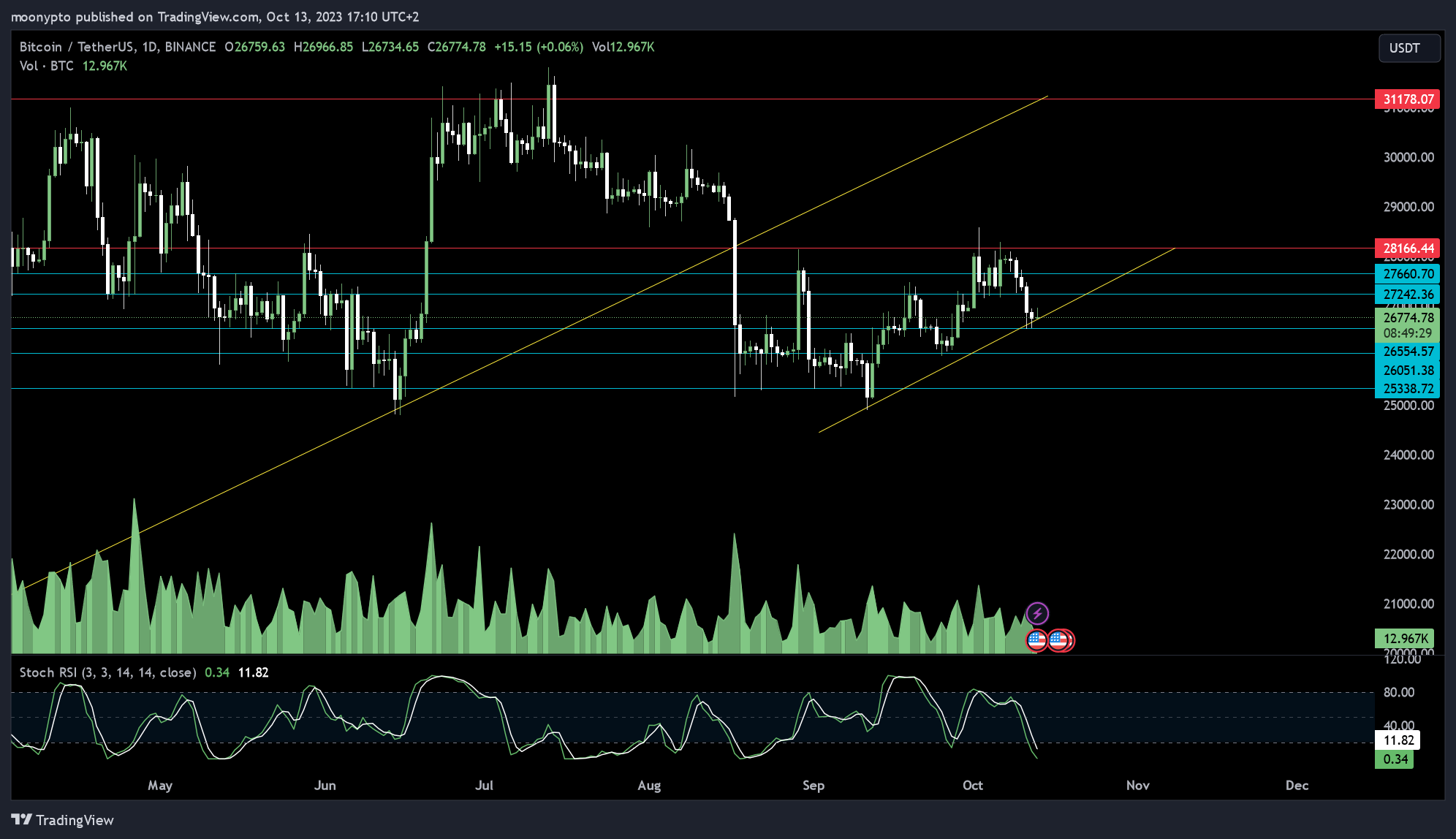Click the high value H26966.85 in header

point(323,47)
